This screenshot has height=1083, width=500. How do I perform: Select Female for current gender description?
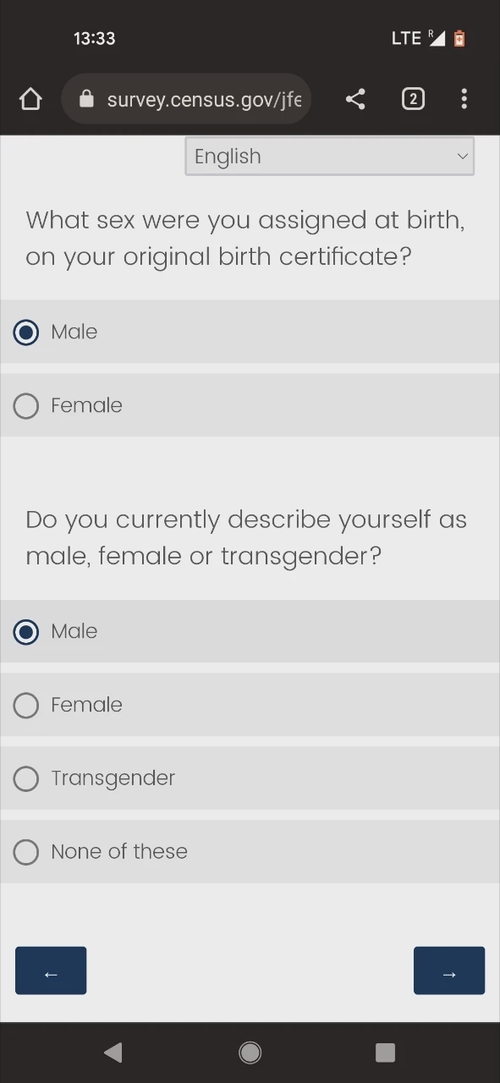250,705
